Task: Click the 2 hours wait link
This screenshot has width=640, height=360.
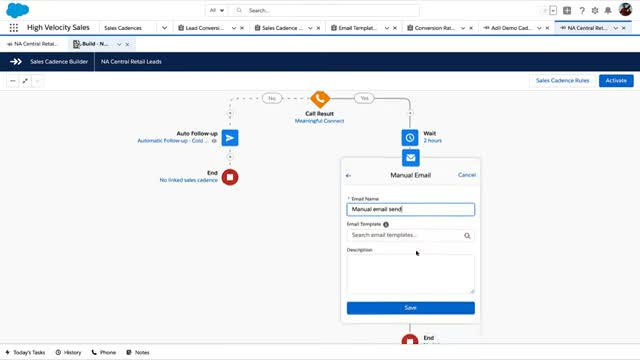Action: (x=432, y=140)
